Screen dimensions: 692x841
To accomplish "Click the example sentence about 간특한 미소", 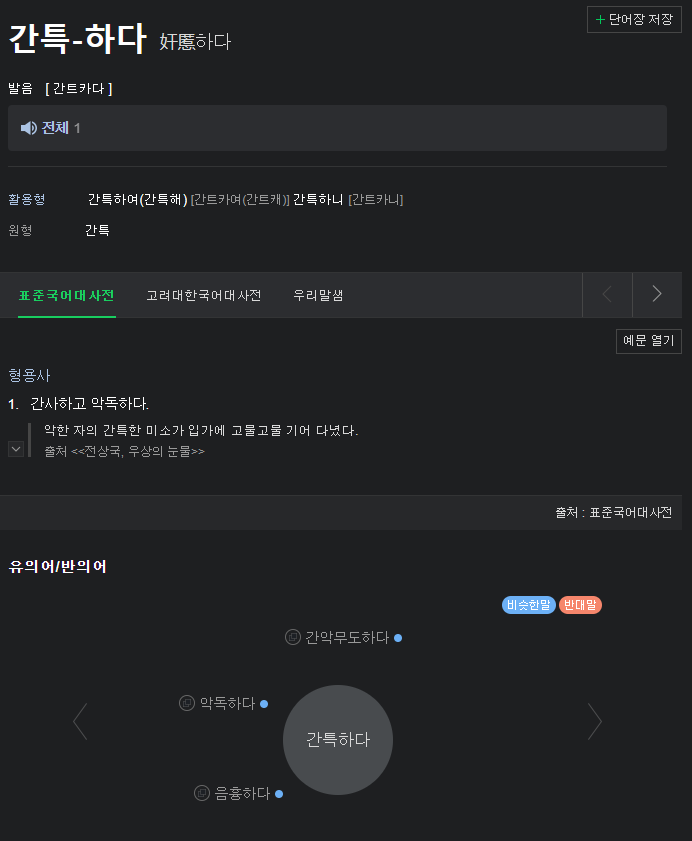I will click(x=201, y=430).
